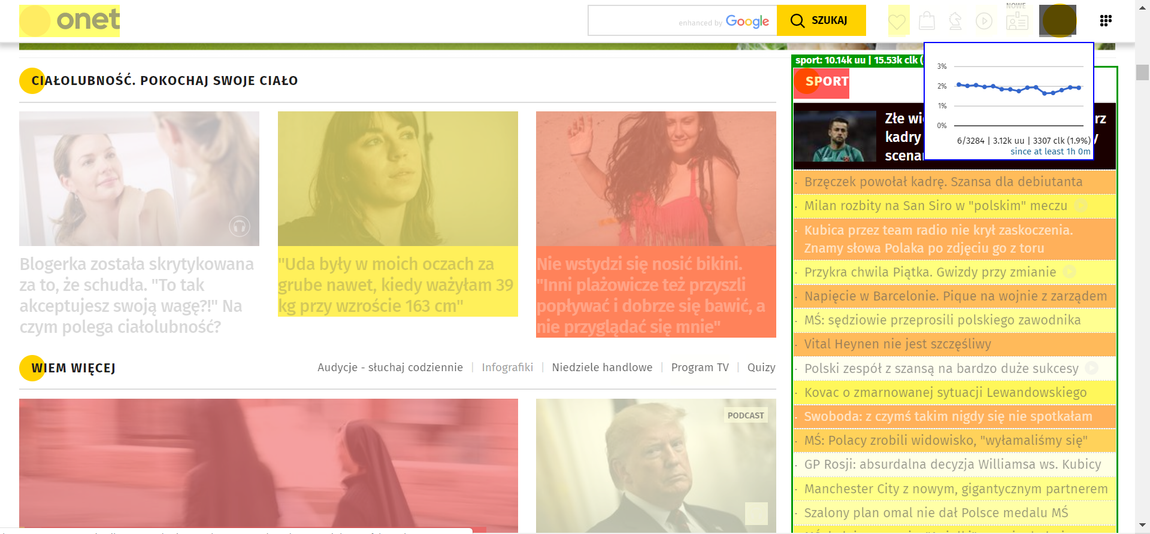Open Polski zespół z szansą headline

point(941,368)
